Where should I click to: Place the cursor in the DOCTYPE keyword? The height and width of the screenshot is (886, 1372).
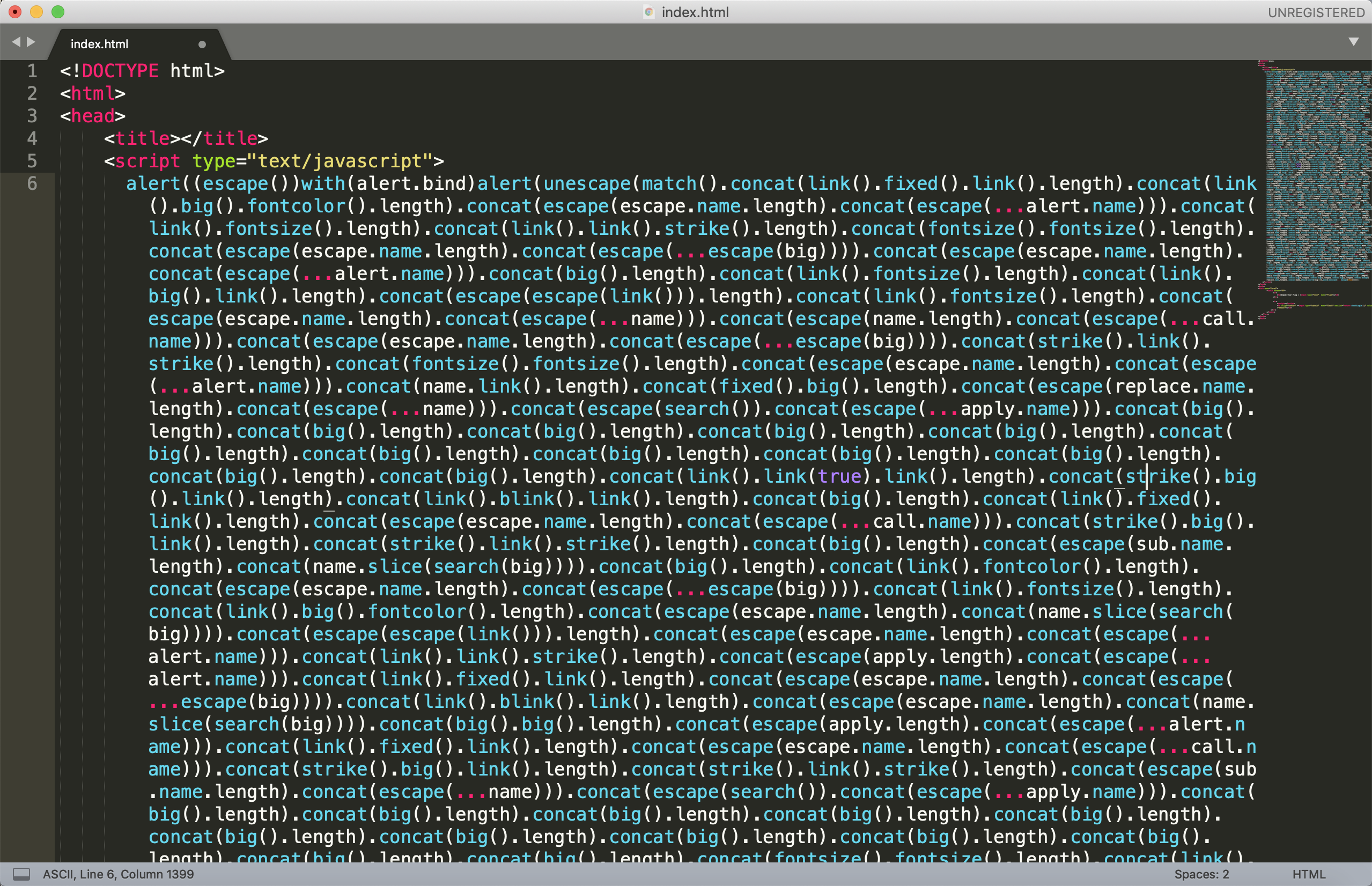[120, 71]
